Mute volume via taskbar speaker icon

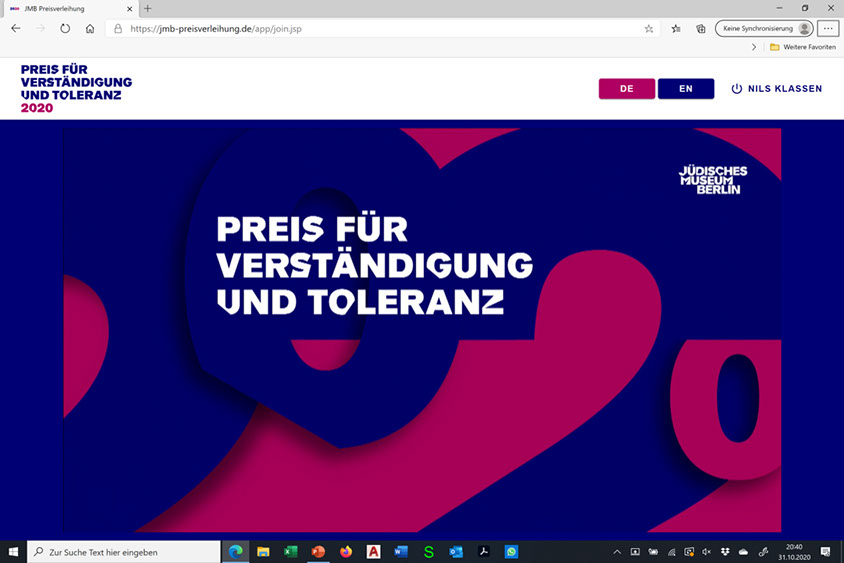[707, 552]
